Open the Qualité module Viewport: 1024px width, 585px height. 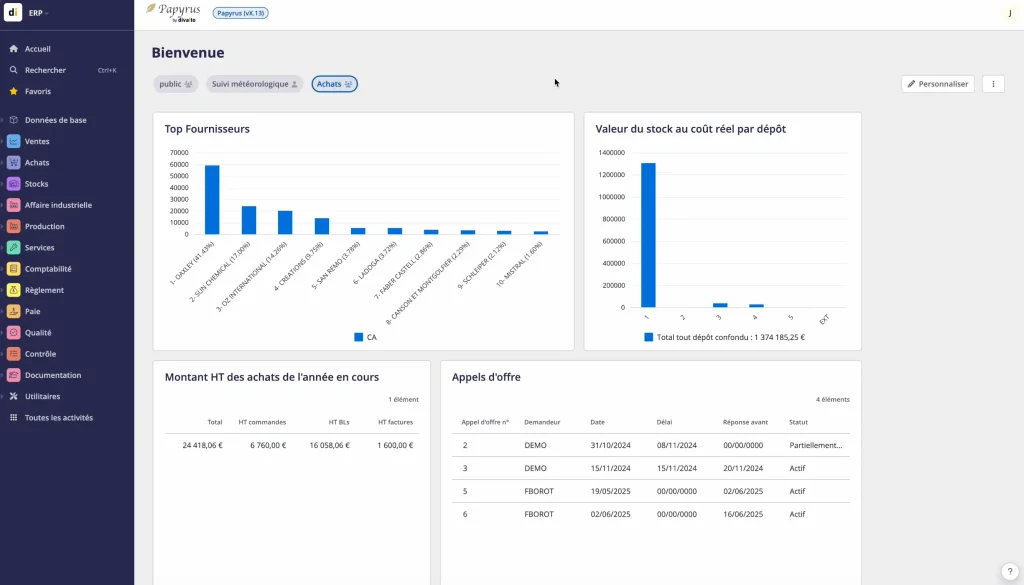point(38,332)
